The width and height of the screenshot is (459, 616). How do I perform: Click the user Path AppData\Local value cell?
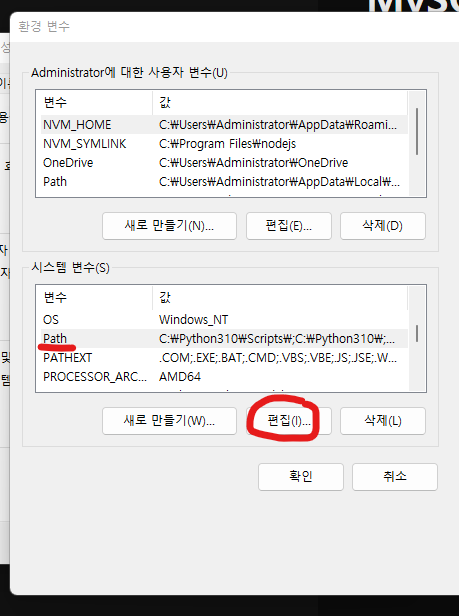click(279, 182)
